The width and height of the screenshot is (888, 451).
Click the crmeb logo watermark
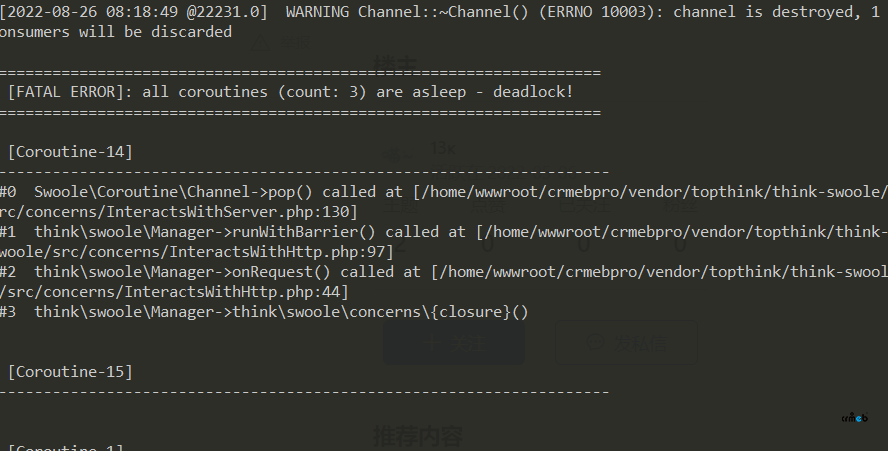pos(855,418)
